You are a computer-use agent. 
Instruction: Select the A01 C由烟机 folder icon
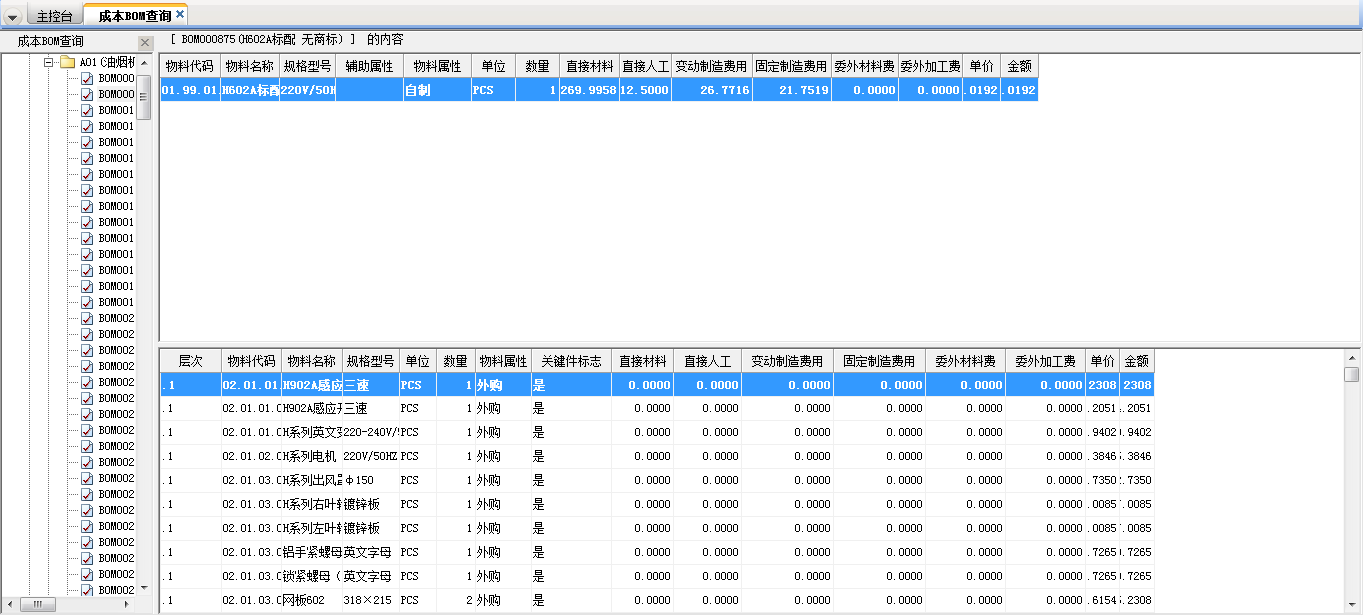(67, 62)
